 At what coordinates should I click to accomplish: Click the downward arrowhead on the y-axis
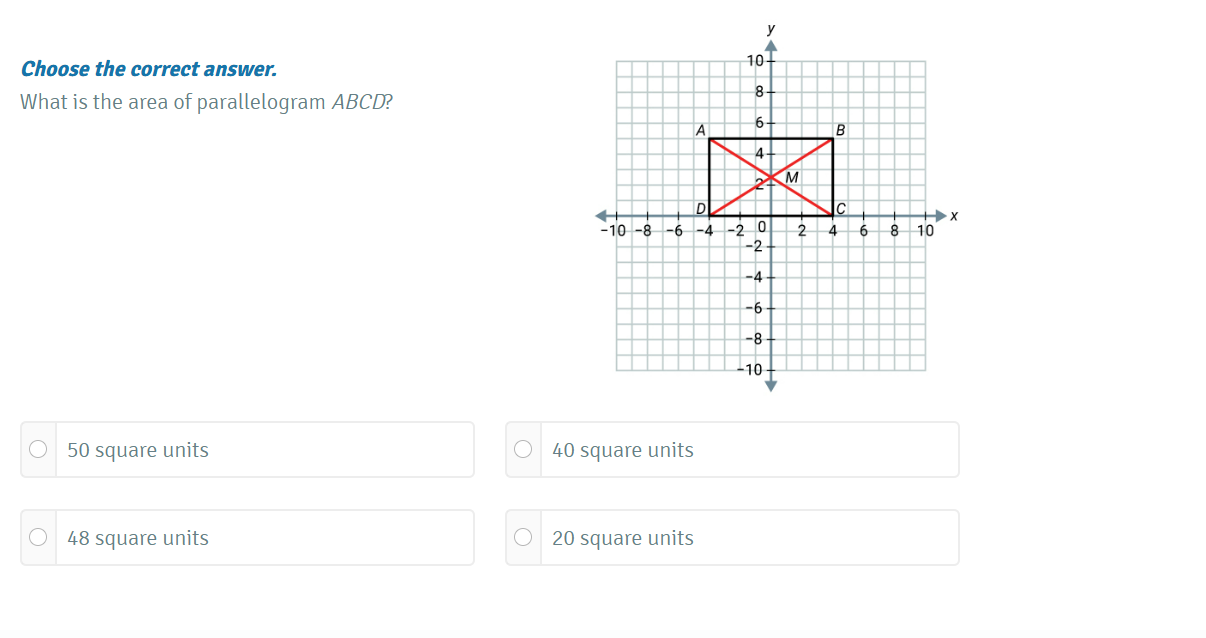tap(770, 386)
